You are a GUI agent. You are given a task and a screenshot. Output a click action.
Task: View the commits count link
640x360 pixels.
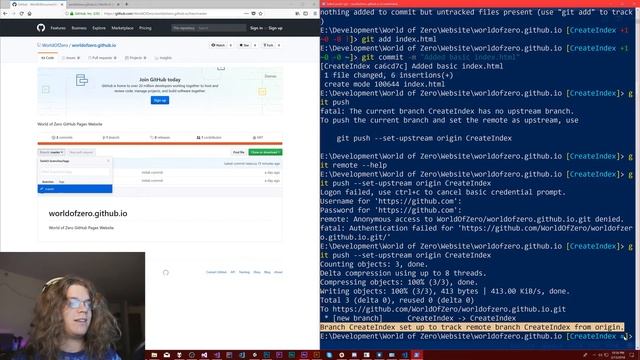pos(62,138)
